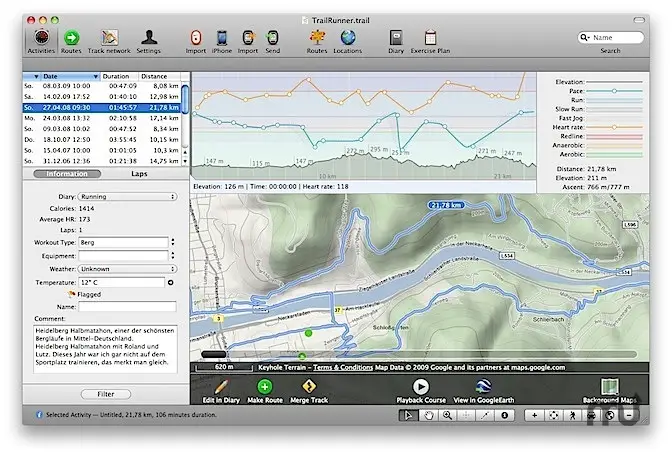Select the 18.10.07 12:50 activity row

click(102, 139)
